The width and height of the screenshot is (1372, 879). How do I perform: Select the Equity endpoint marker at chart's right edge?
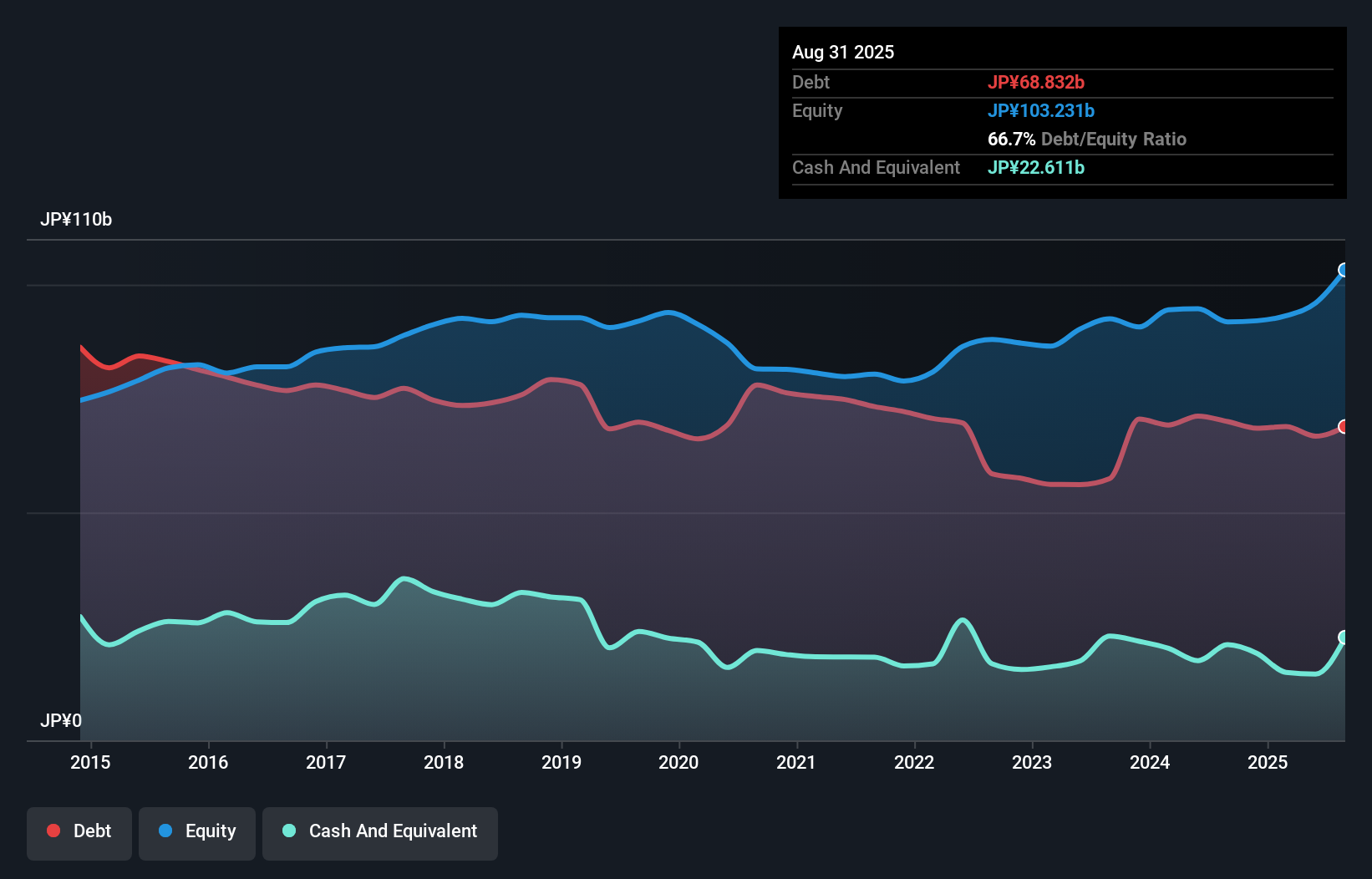1343,270
